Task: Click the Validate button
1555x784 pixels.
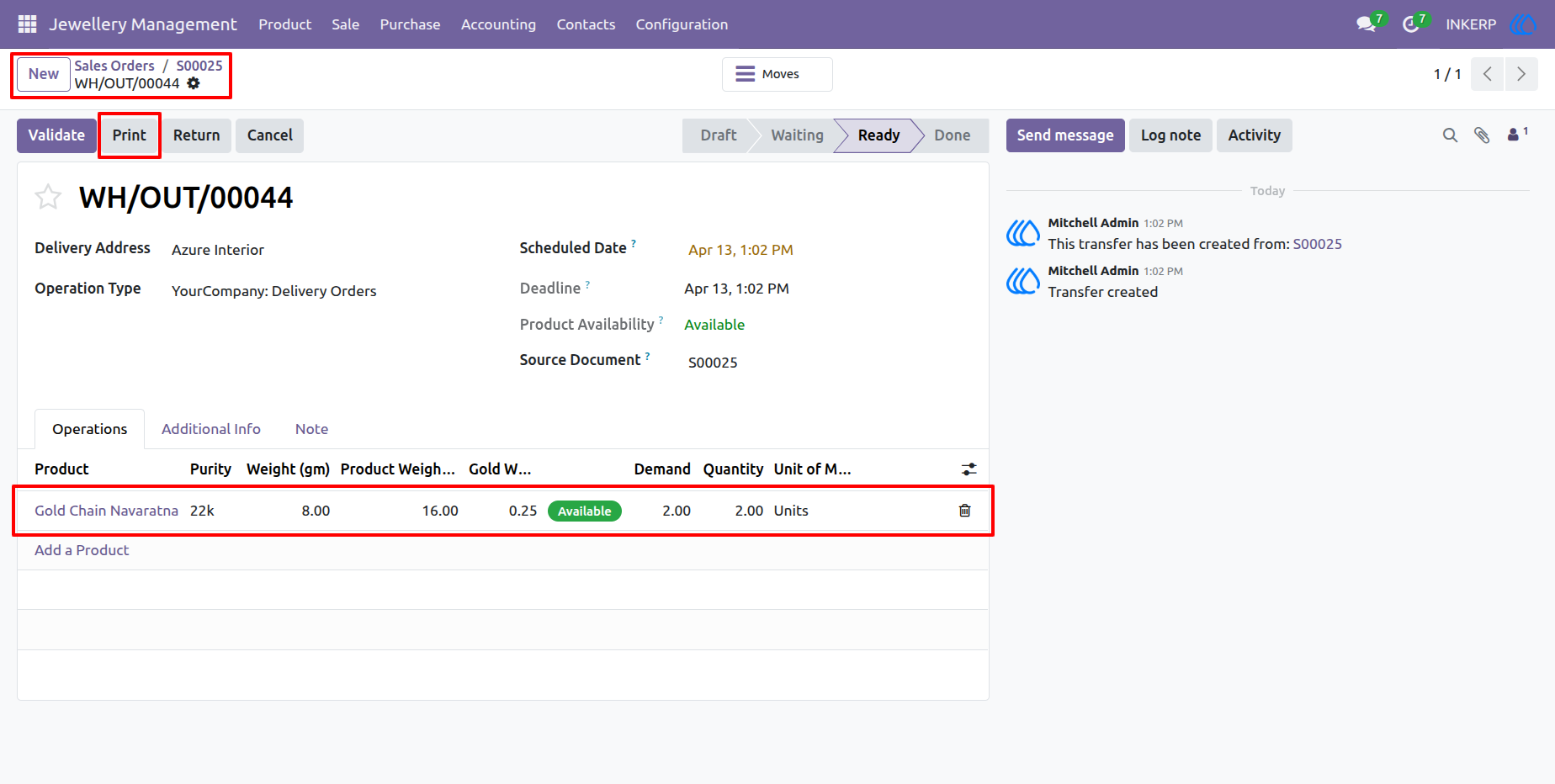Action: (x=56, y=135)
